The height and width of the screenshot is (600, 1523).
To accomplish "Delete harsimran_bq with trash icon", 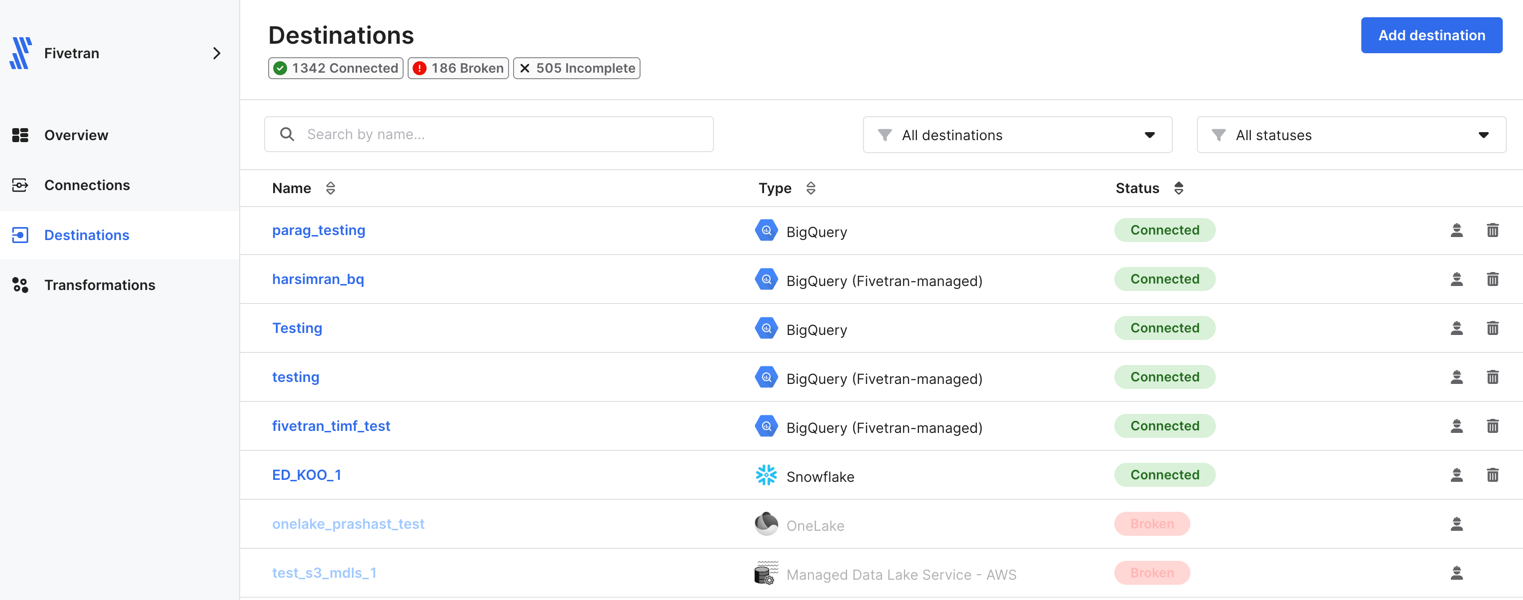I will pyautogui.click(x=1493, y=279).
